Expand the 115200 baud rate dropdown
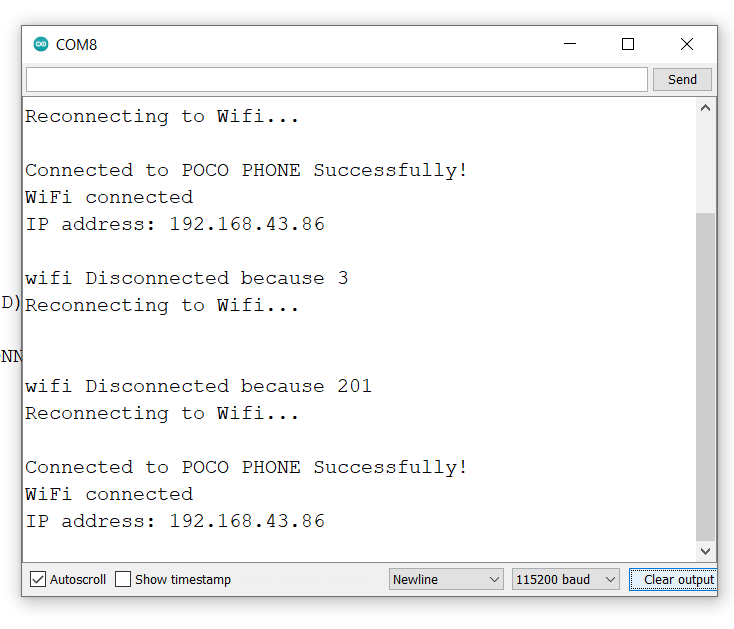 tap(566, 579)
